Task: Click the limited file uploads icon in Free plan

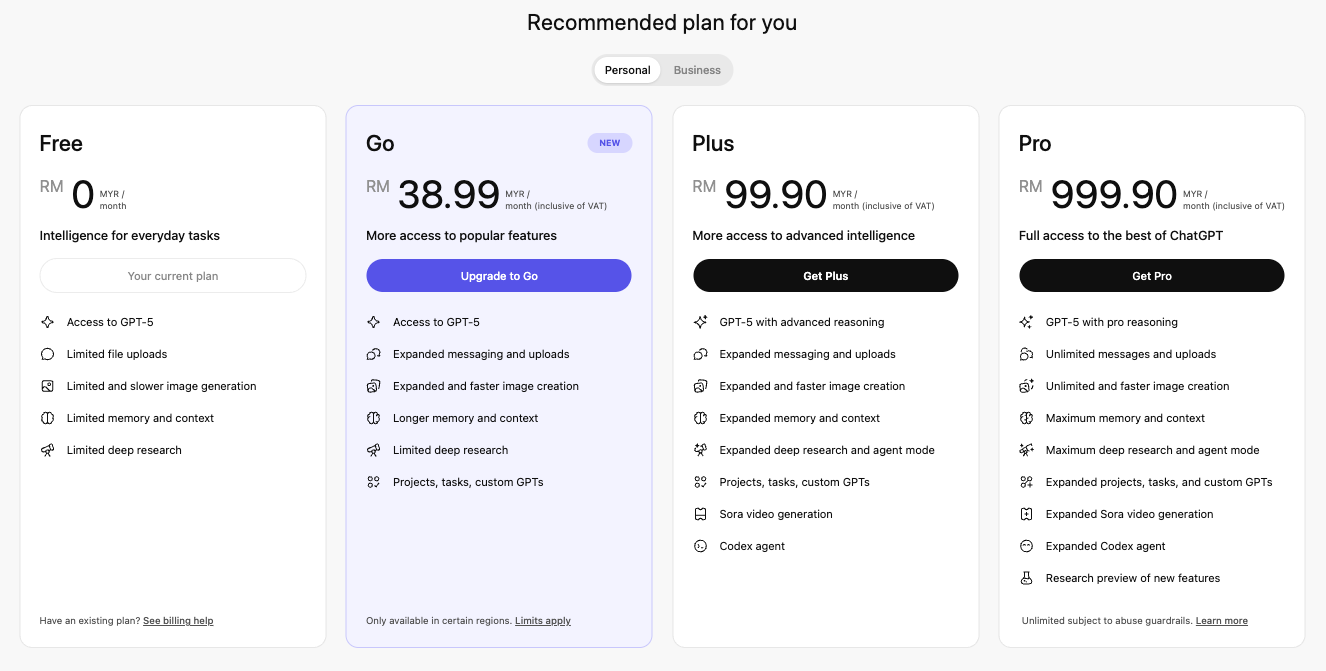Action: (47, 354)
